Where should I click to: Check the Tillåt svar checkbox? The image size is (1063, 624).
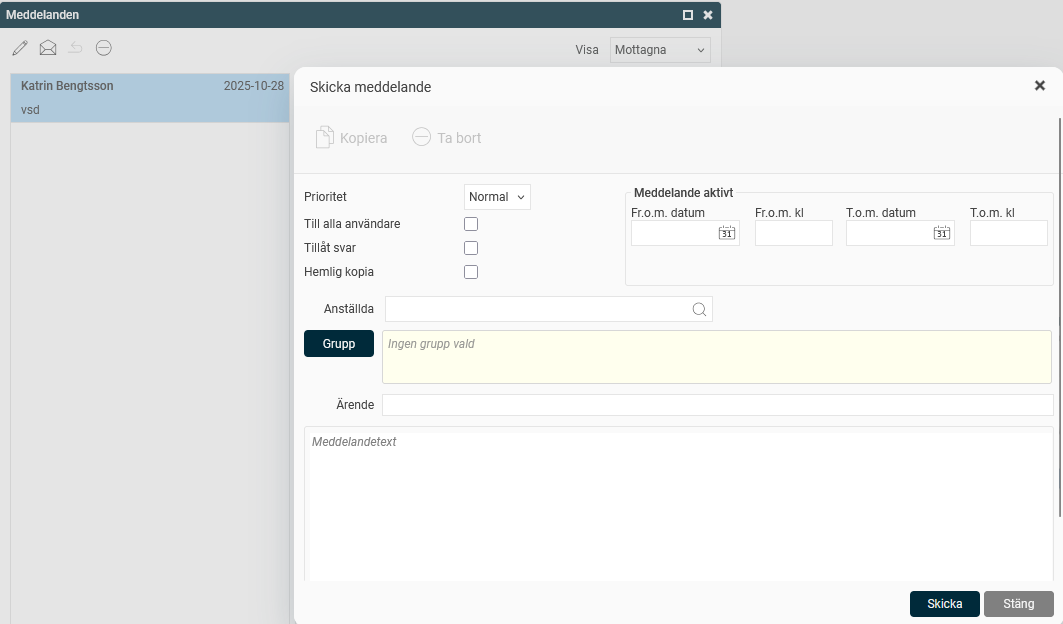click(471, 248)
